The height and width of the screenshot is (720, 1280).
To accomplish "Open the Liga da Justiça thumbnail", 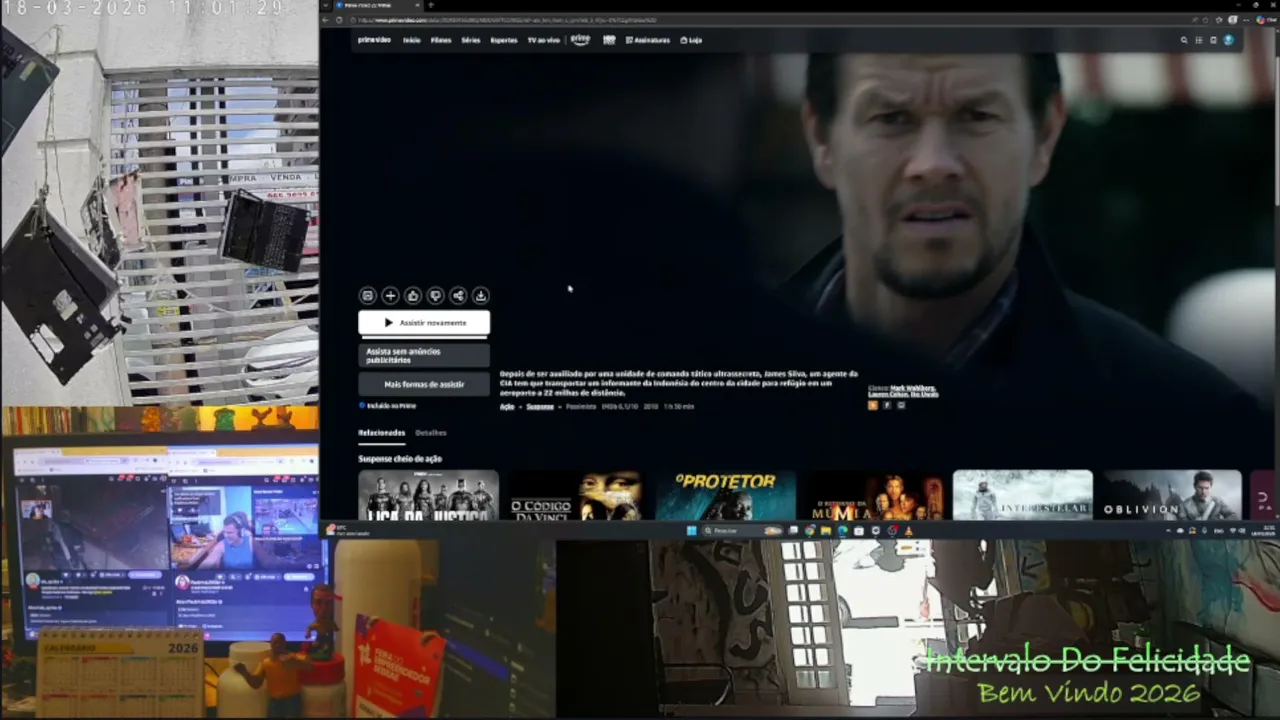I will 428,495.
